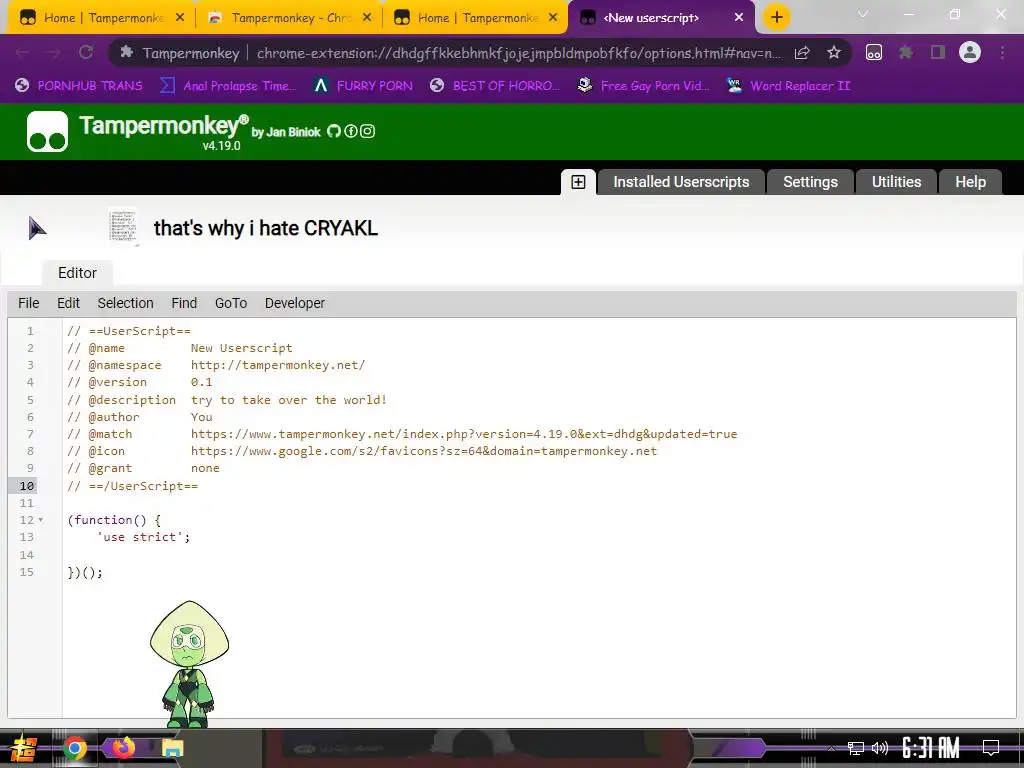Switch to Utilities tab
Screen dimensions: 1024x768
[896, 182]
